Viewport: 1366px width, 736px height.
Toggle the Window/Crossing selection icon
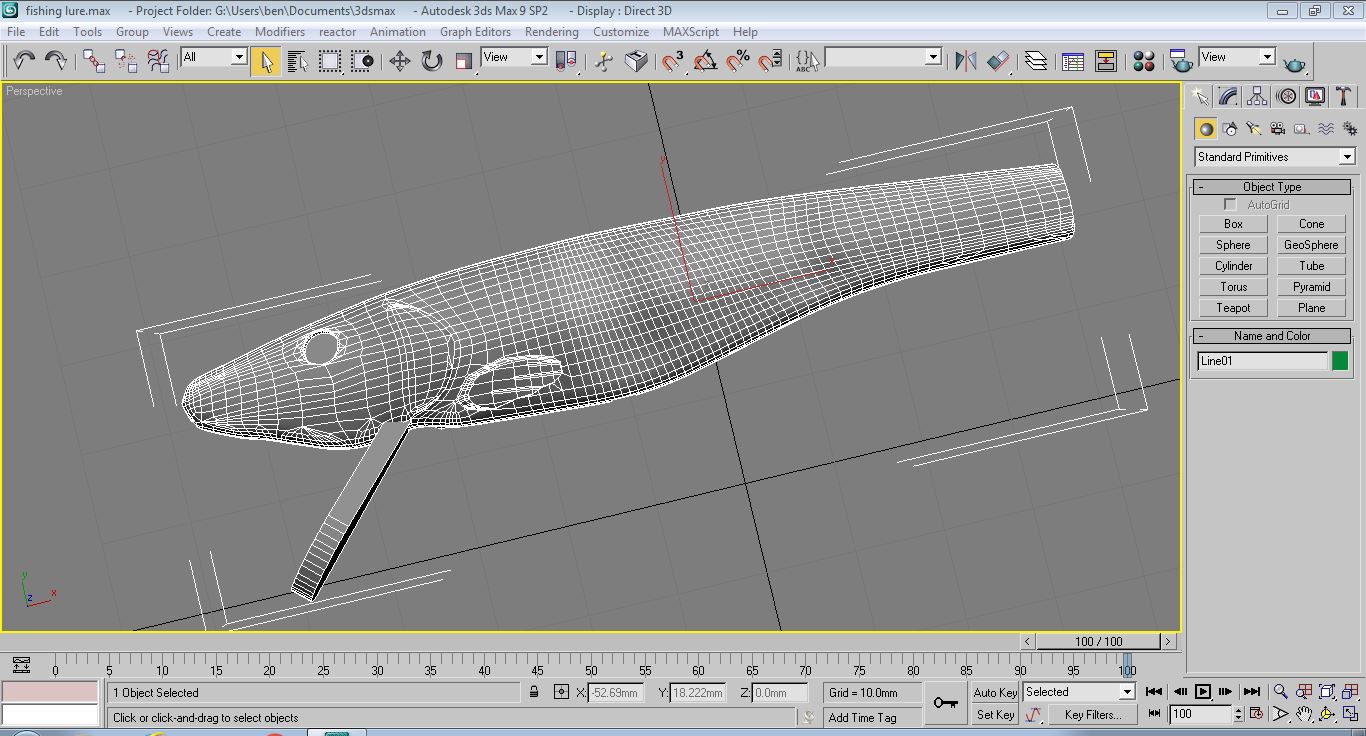[362, 61]
